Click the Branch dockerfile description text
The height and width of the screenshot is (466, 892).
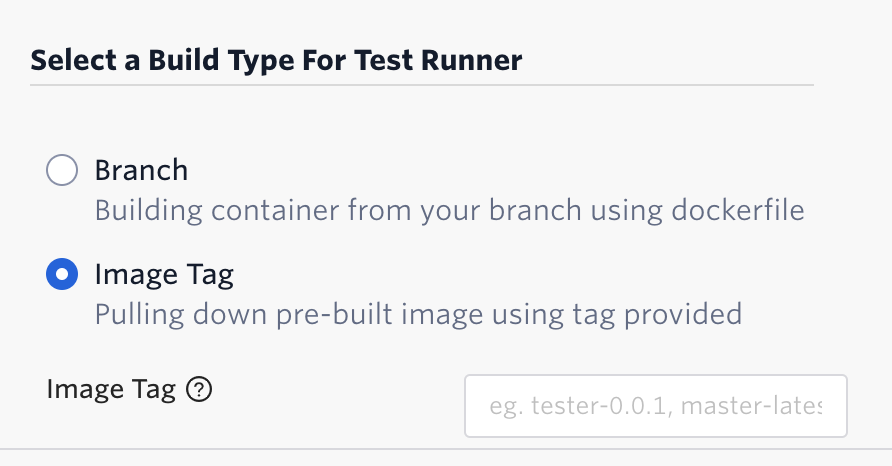coord(449,211)
